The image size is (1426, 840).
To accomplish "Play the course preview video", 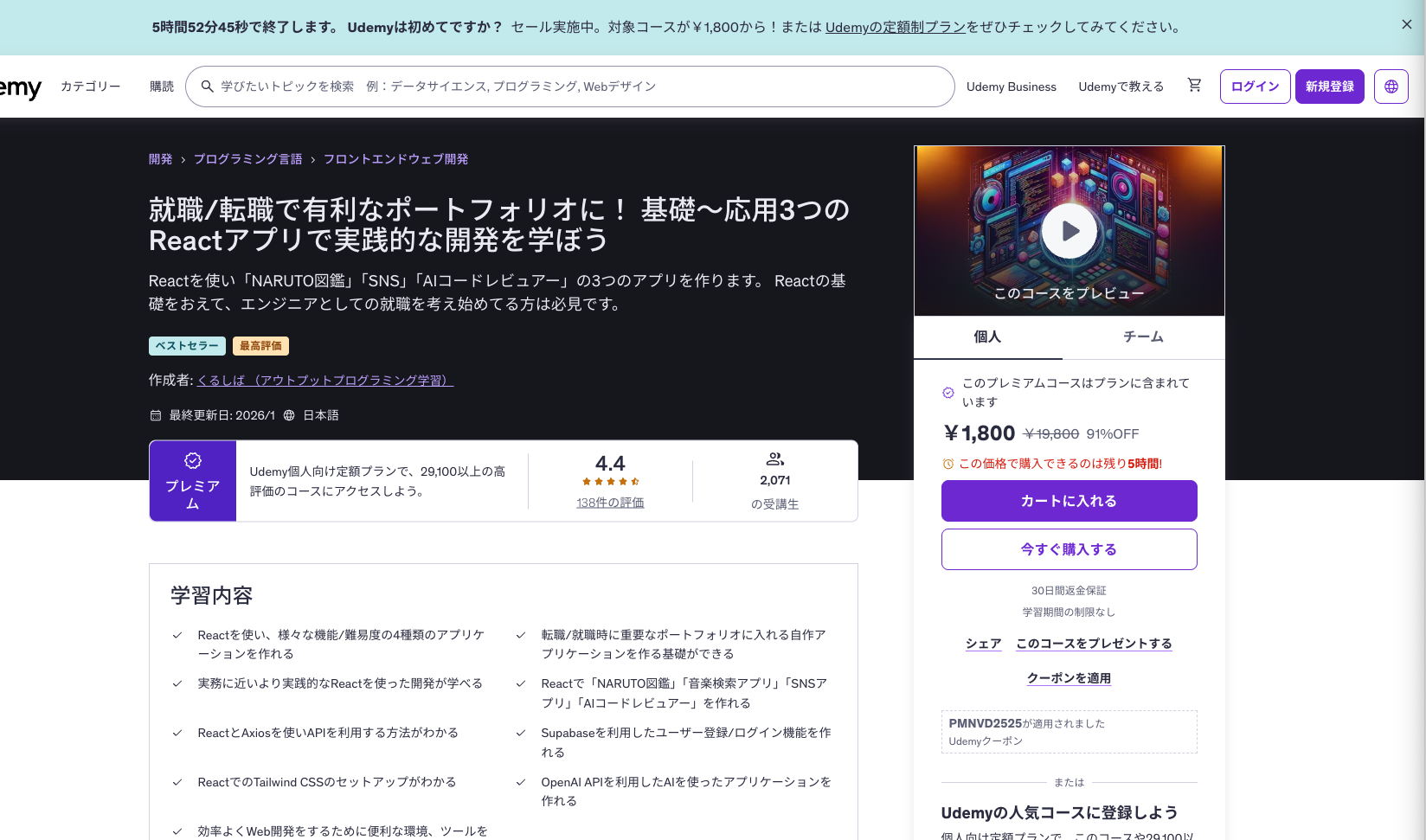I will click(1069, 230).
